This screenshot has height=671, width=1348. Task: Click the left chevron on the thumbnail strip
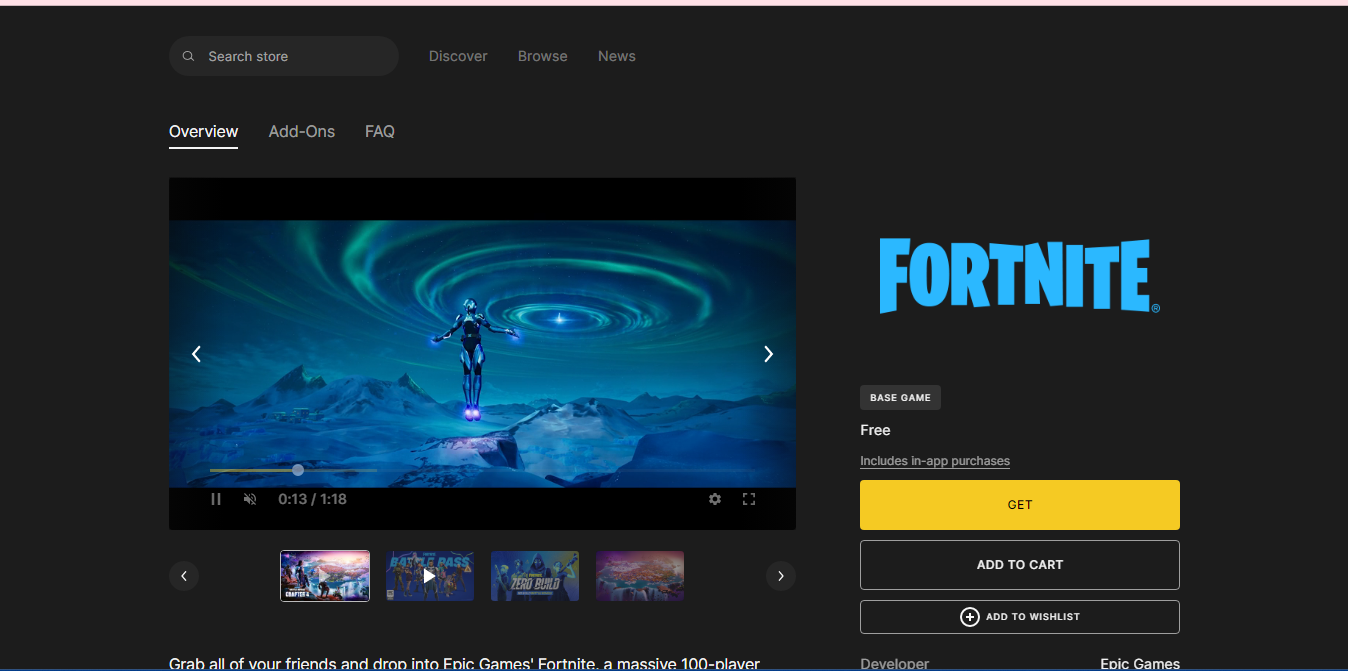[184, 575]
